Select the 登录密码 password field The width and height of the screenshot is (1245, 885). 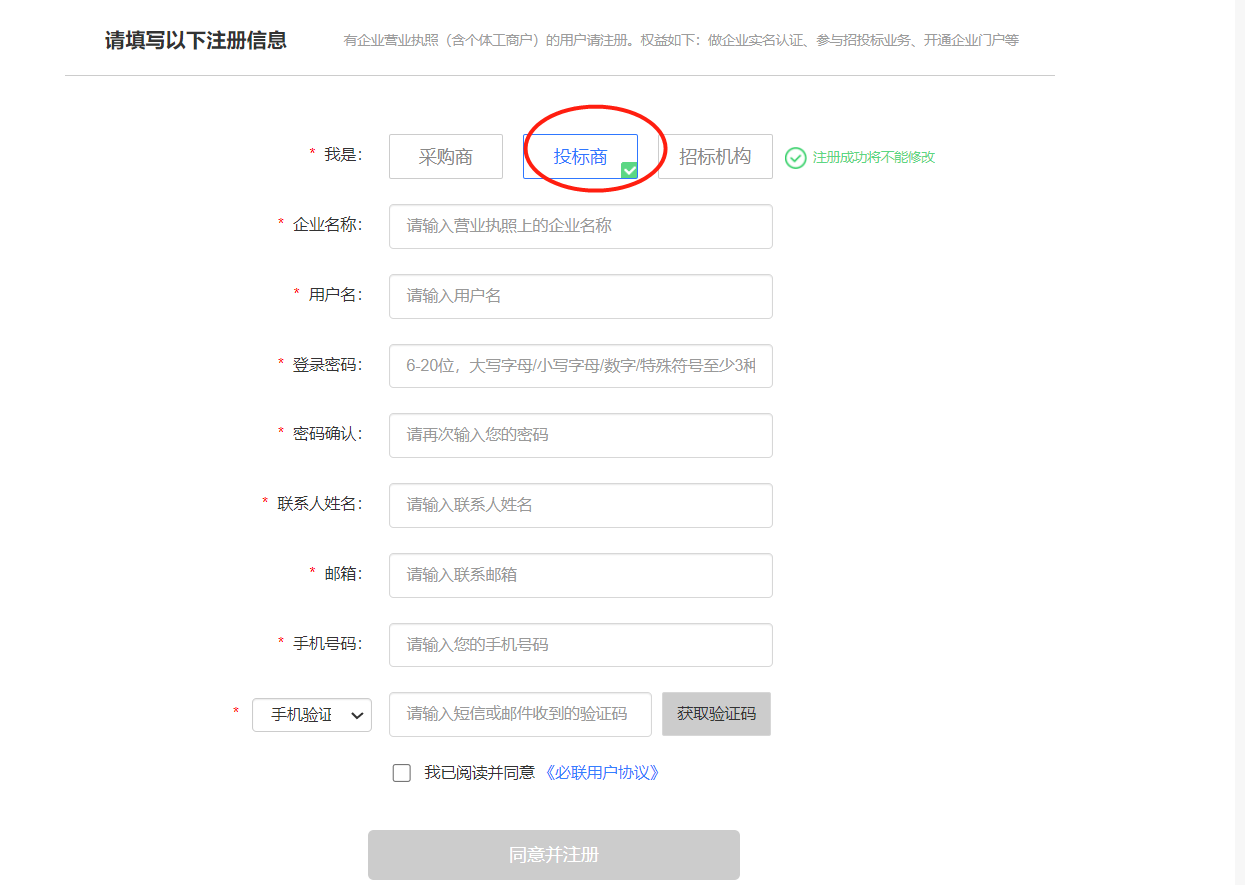(x=580, y=366)
